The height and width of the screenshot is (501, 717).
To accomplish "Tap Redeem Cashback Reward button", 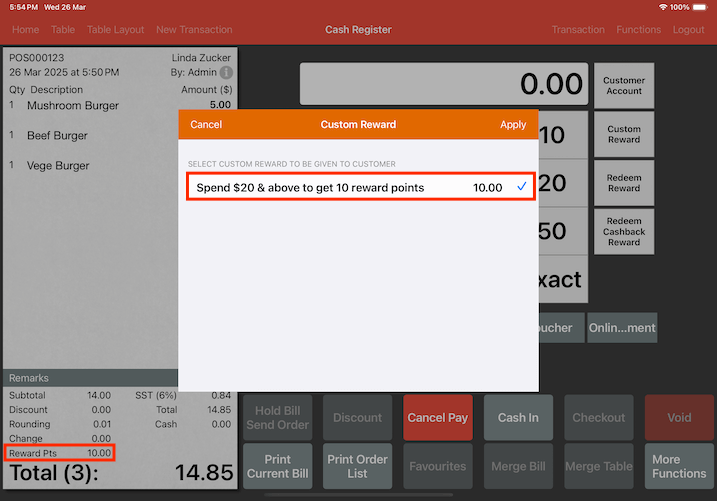I will tap(624, 232).
